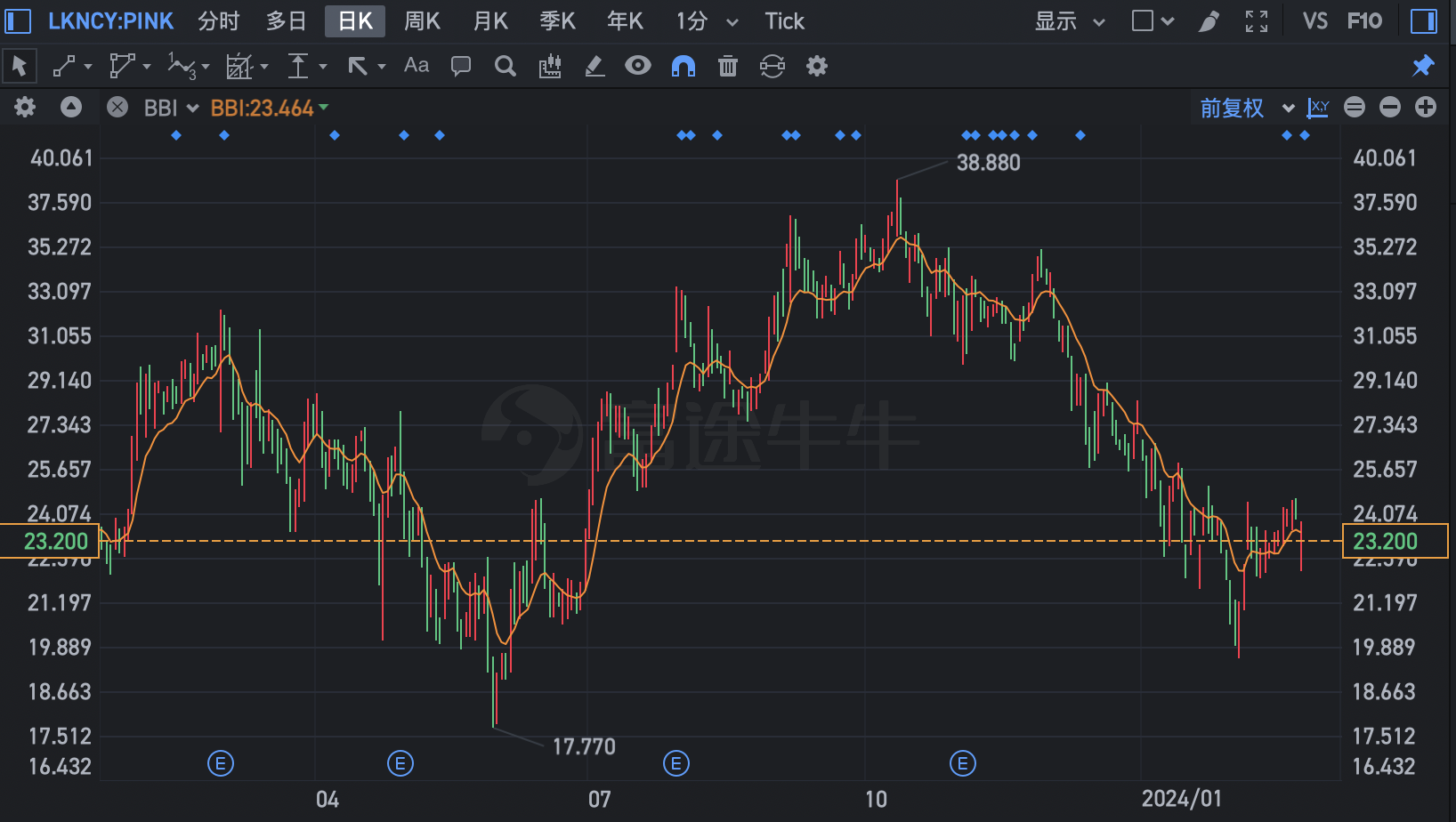
Task: Open the paint brush theme icon
Action: [x=1209, y=21]
